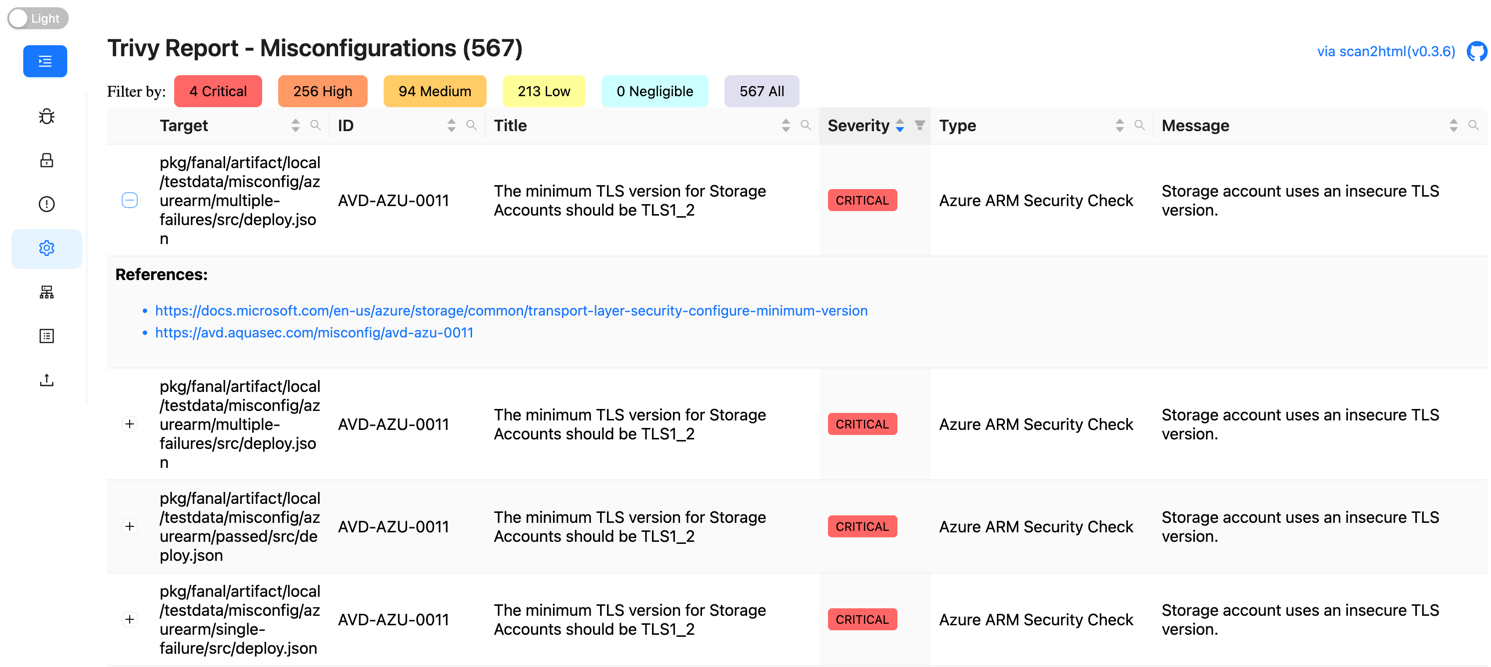Expand the second multiple-failures row
1491x667 pixels.
(130, 424)
